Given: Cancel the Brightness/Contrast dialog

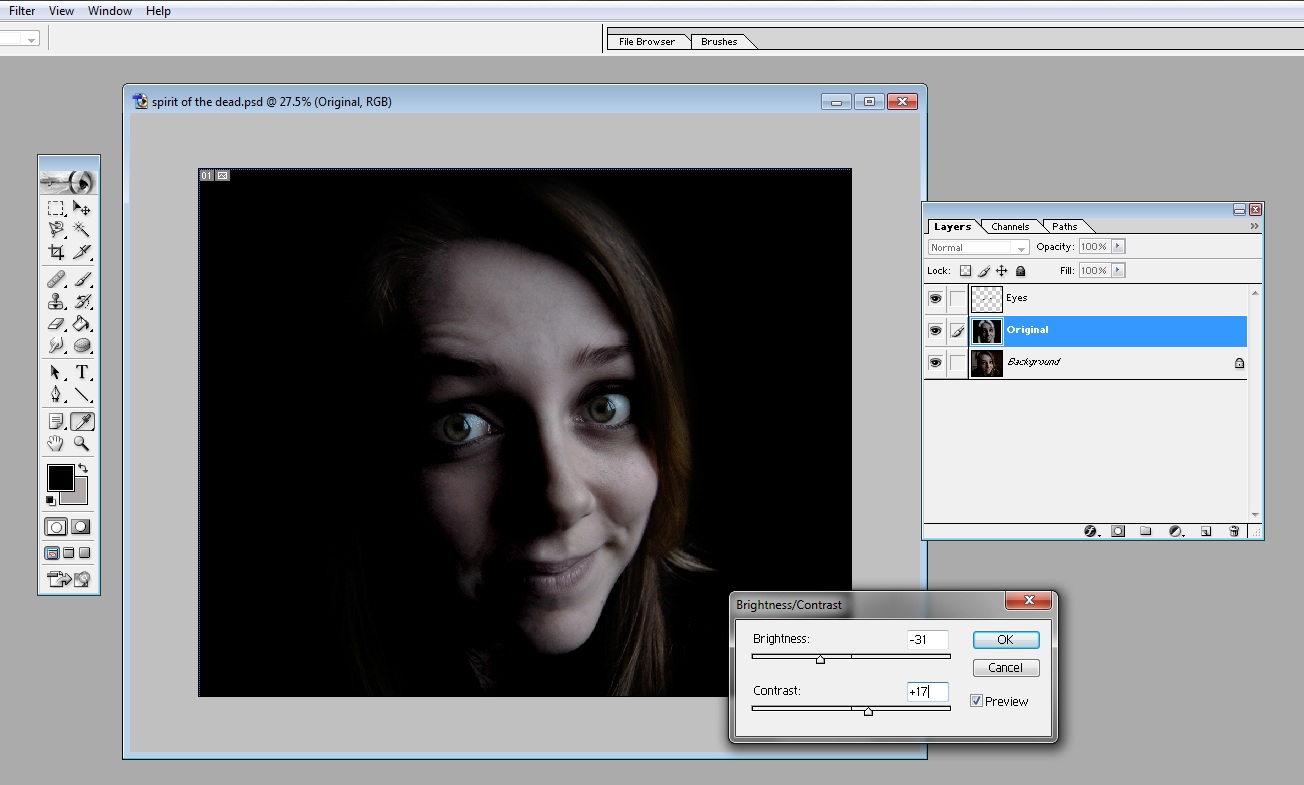Looking at the screenshot, I should click(x=1005, y=668).
